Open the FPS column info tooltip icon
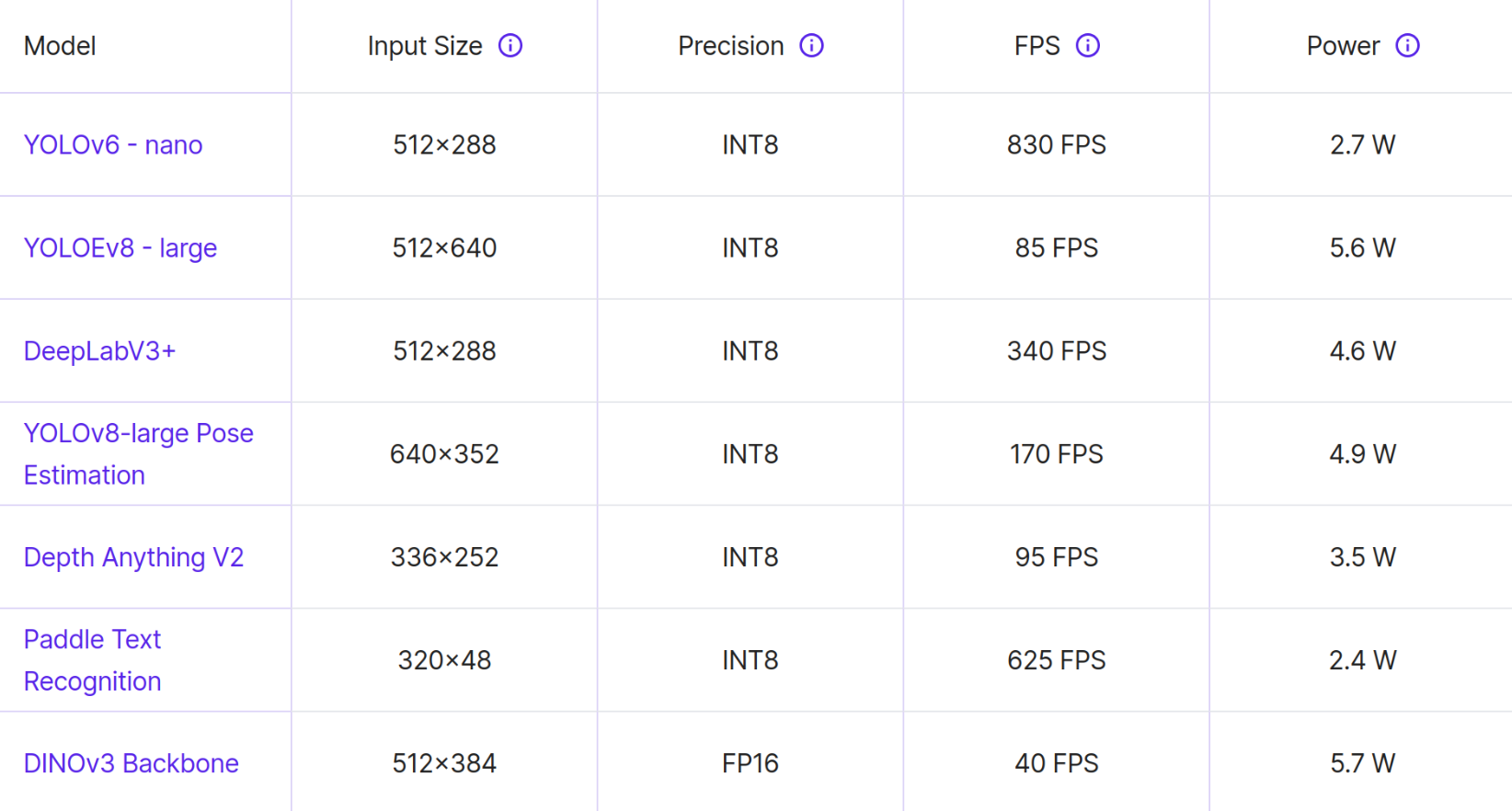 point(1088,46)
